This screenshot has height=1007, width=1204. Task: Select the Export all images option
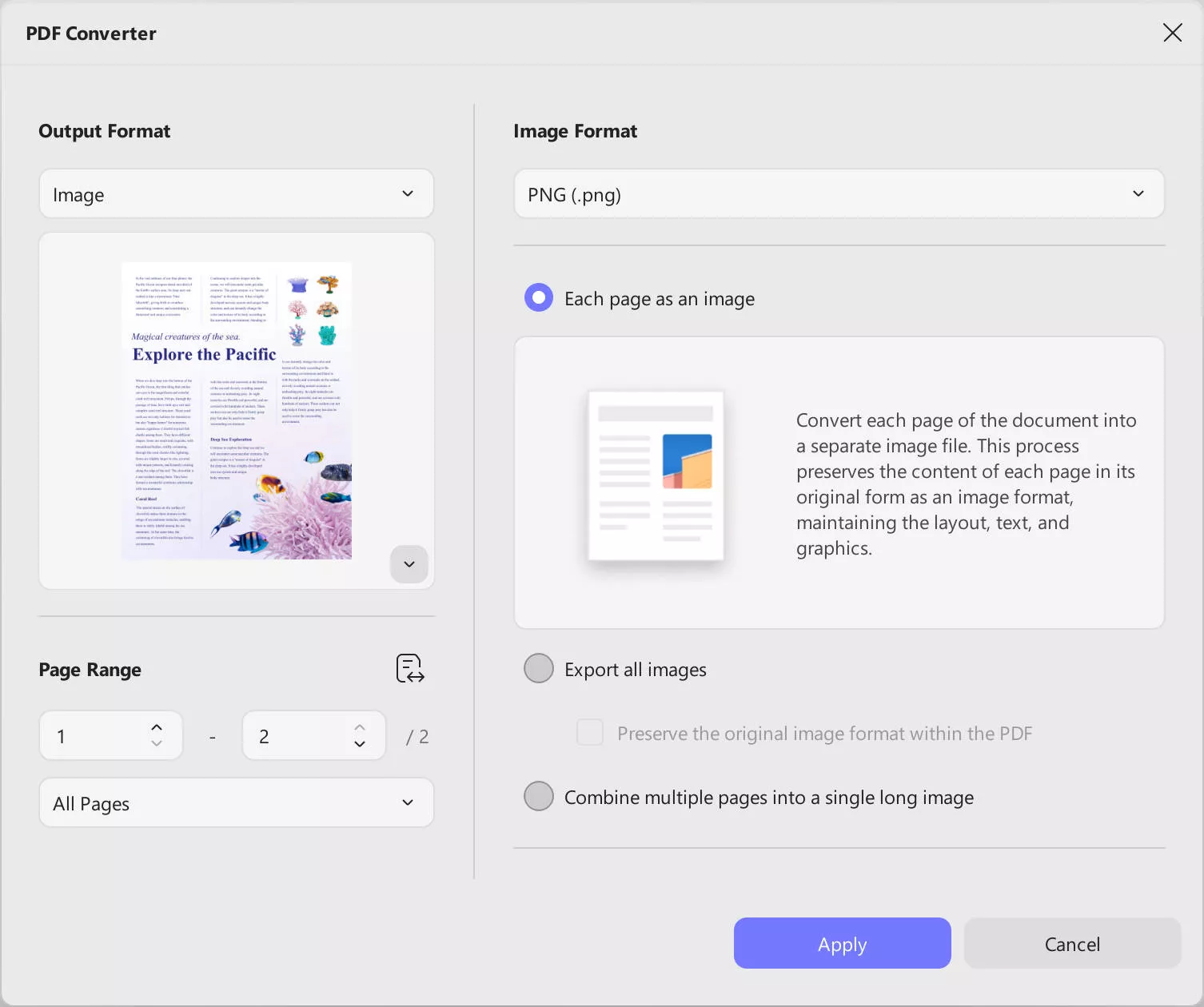tap(538, 668)
